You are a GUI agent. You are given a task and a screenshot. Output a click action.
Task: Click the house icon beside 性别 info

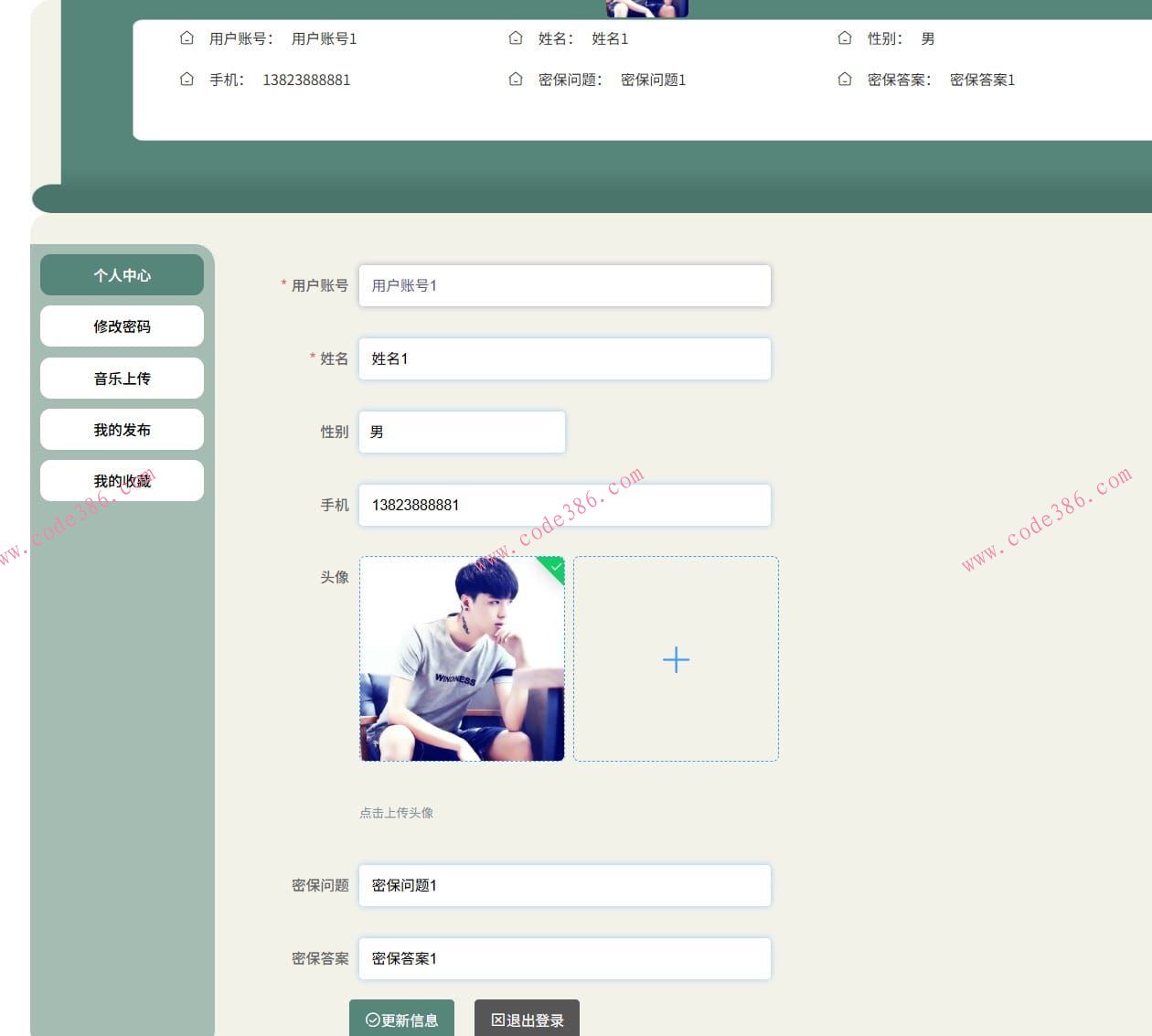coord(845,38)
